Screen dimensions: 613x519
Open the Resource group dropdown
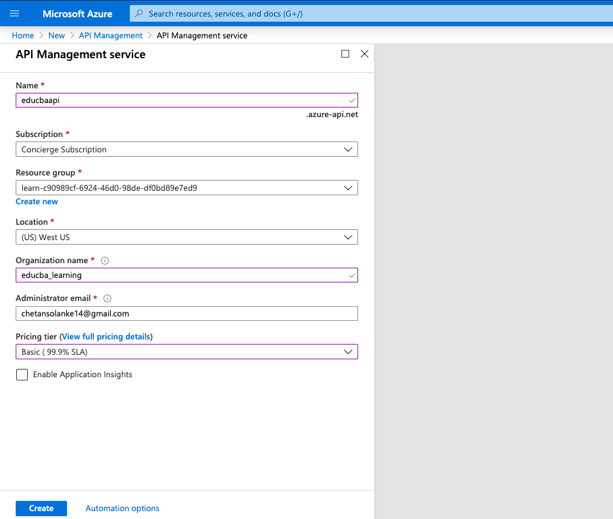(x=186, y=188)
